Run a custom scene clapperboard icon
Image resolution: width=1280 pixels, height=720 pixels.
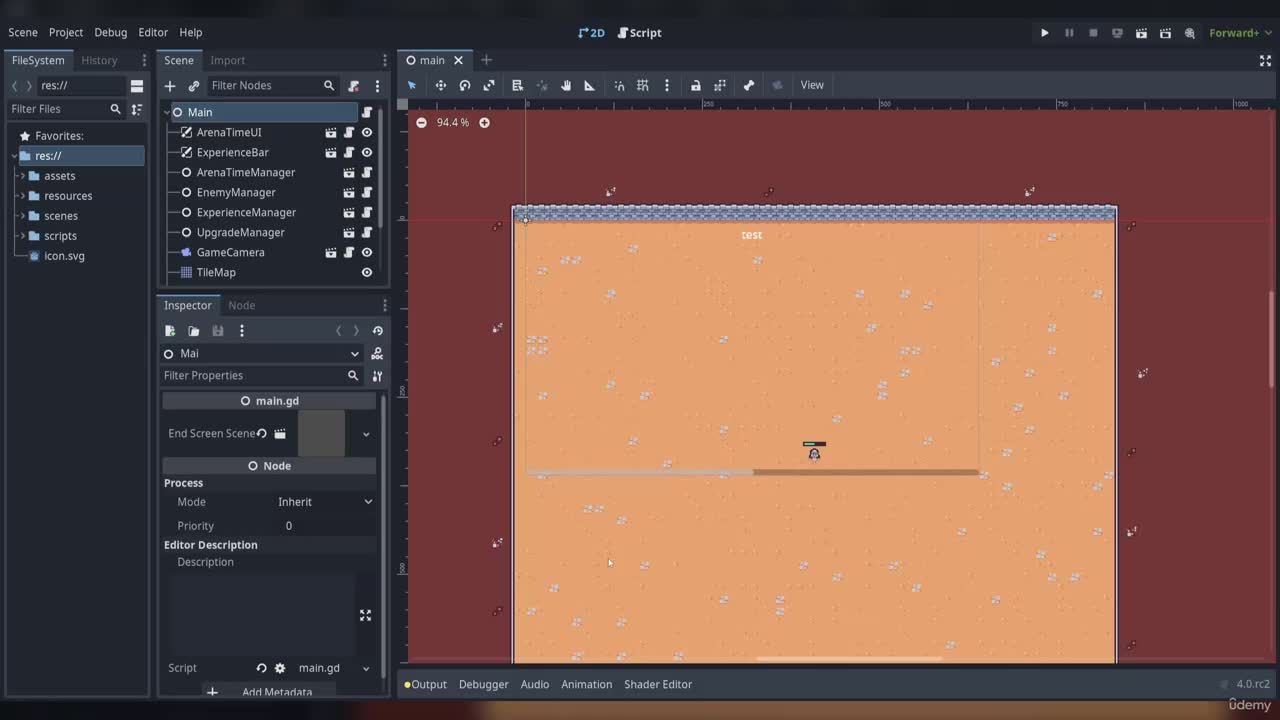1165,33
